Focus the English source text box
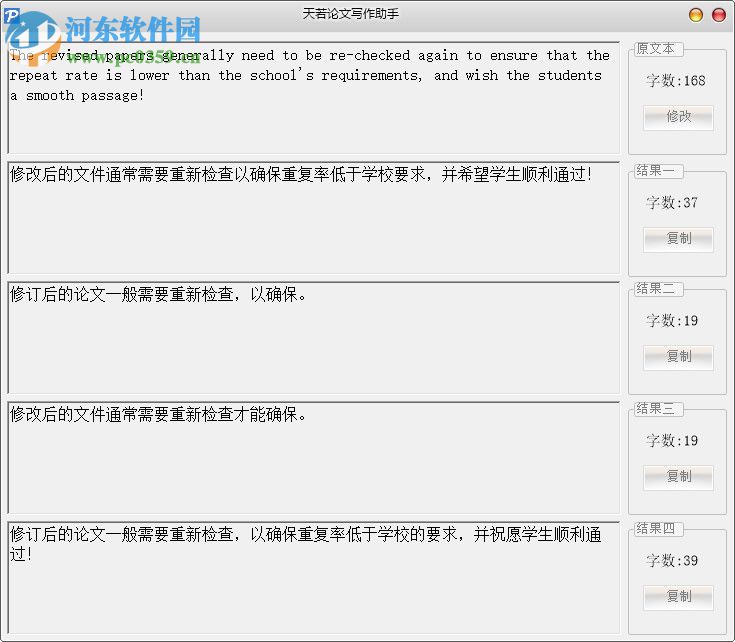 pyautogui.click(x=314, y=97)
